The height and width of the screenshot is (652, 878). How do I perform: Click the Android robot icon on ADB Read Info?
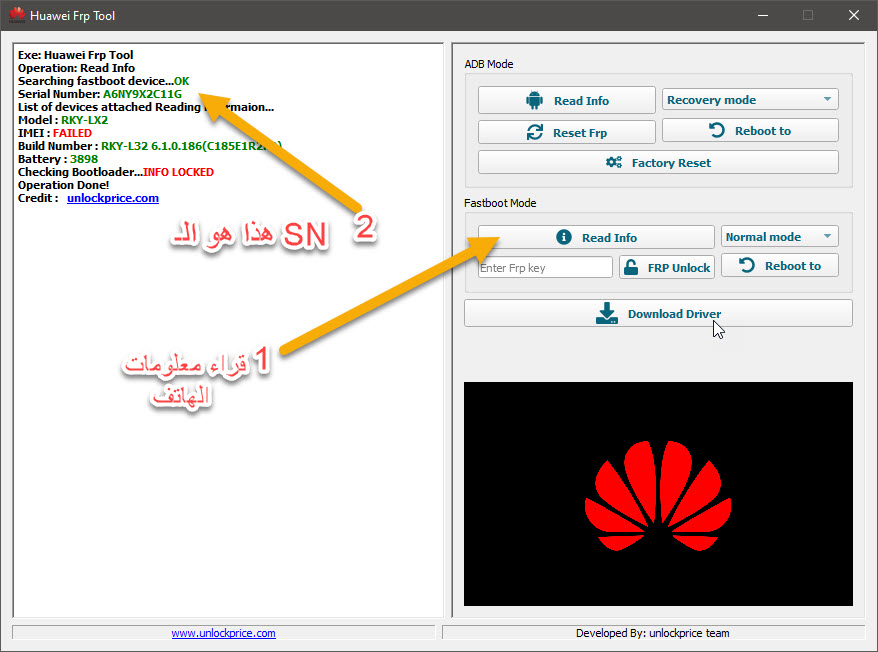[x=534, y=100]
